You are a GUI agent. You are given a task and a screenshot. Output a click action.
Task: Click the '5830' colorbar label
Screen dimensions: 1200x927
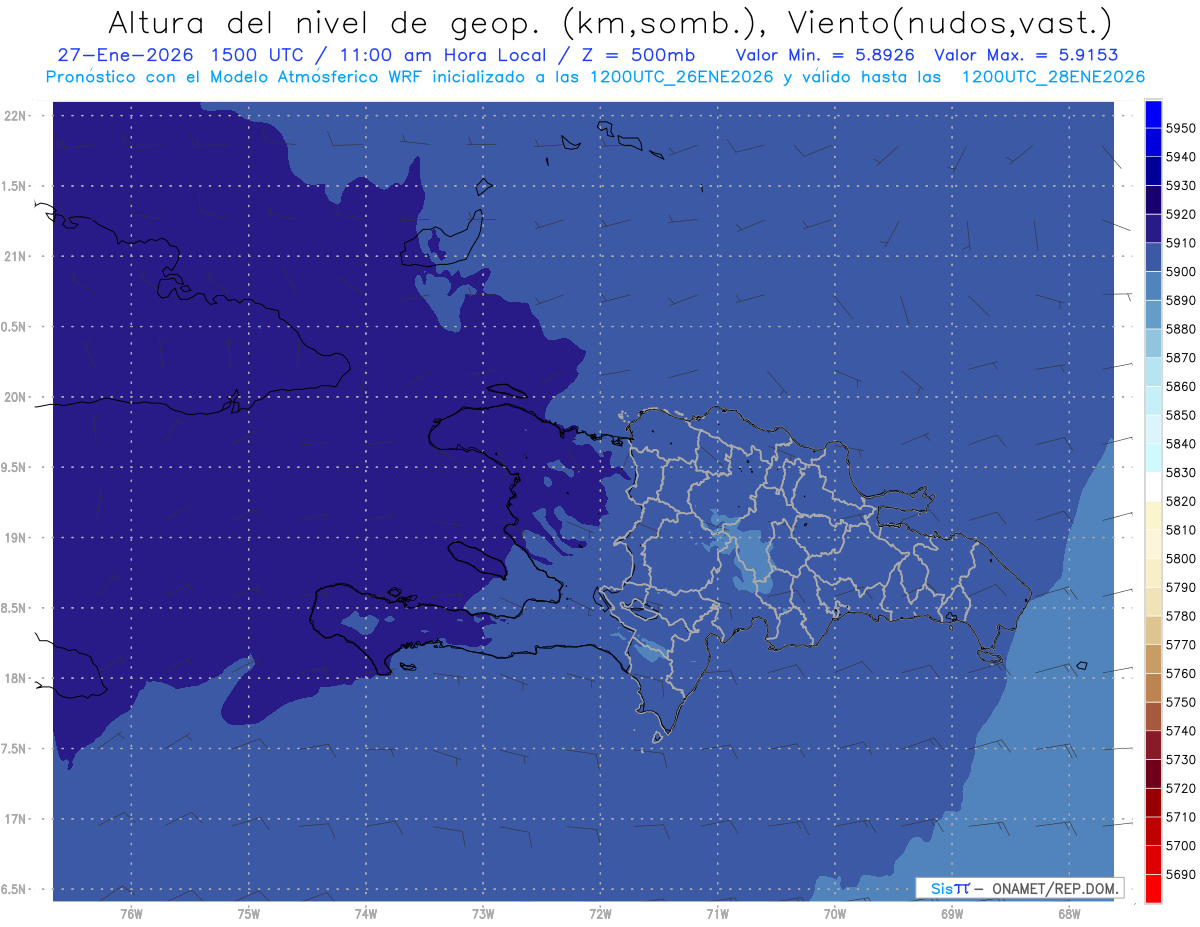1180,472
